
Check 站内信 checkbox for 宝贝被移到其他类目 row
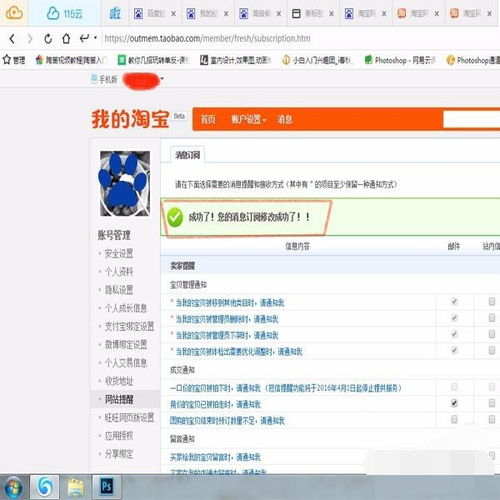(492, 302)
